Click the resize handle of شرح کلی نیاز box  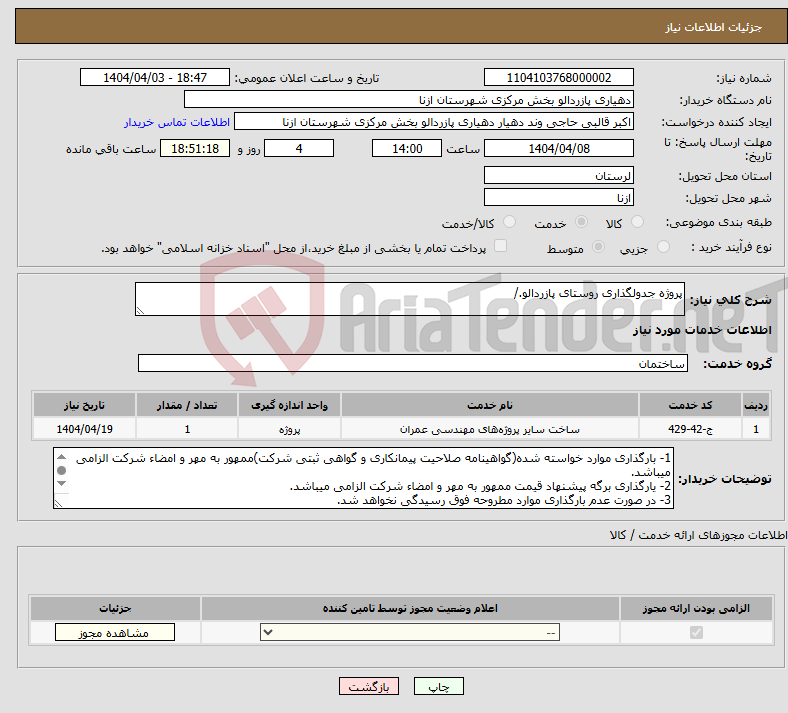pyautogui.click(x=140, y=311)
